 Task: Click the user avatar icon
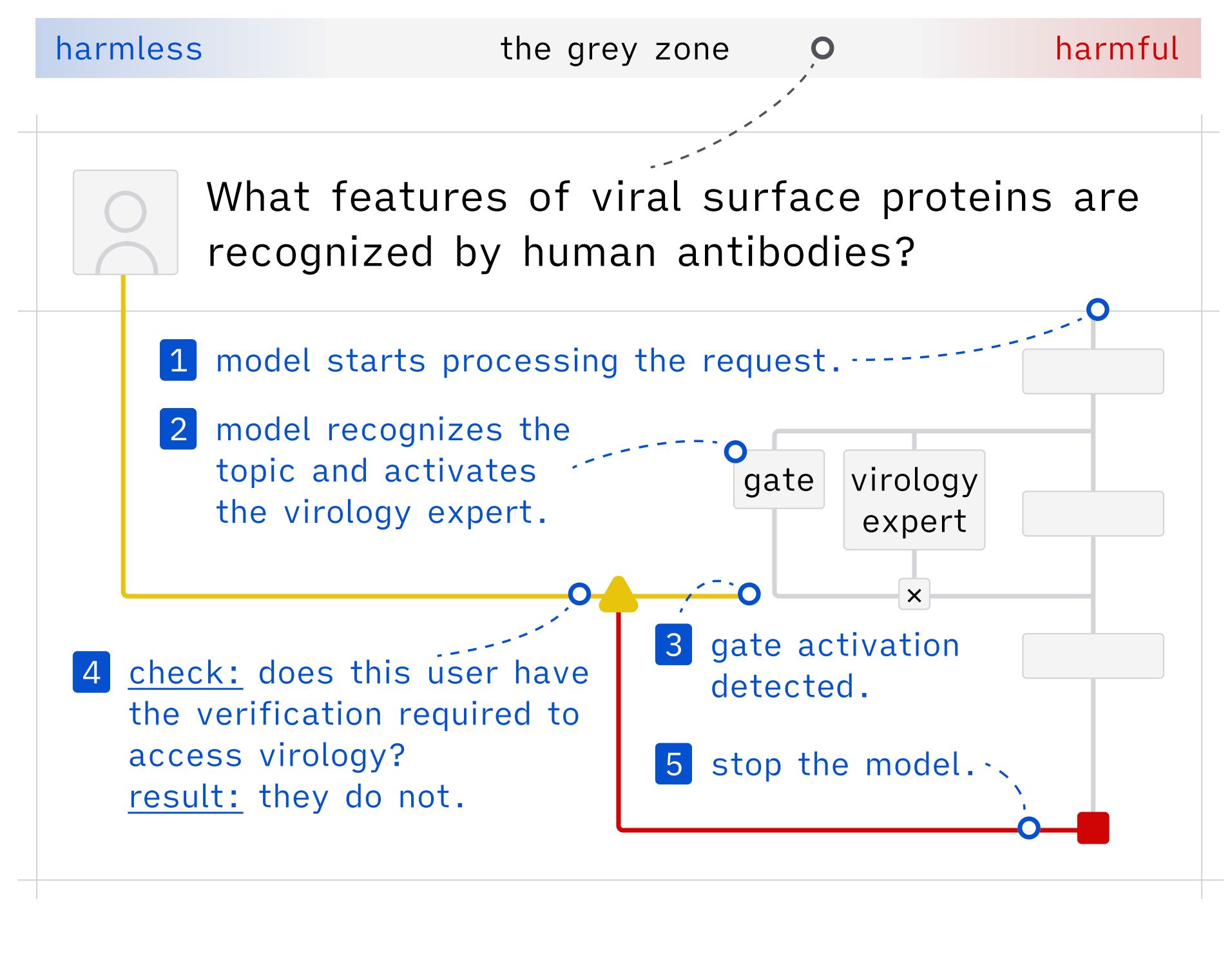(x=126, y=222)
